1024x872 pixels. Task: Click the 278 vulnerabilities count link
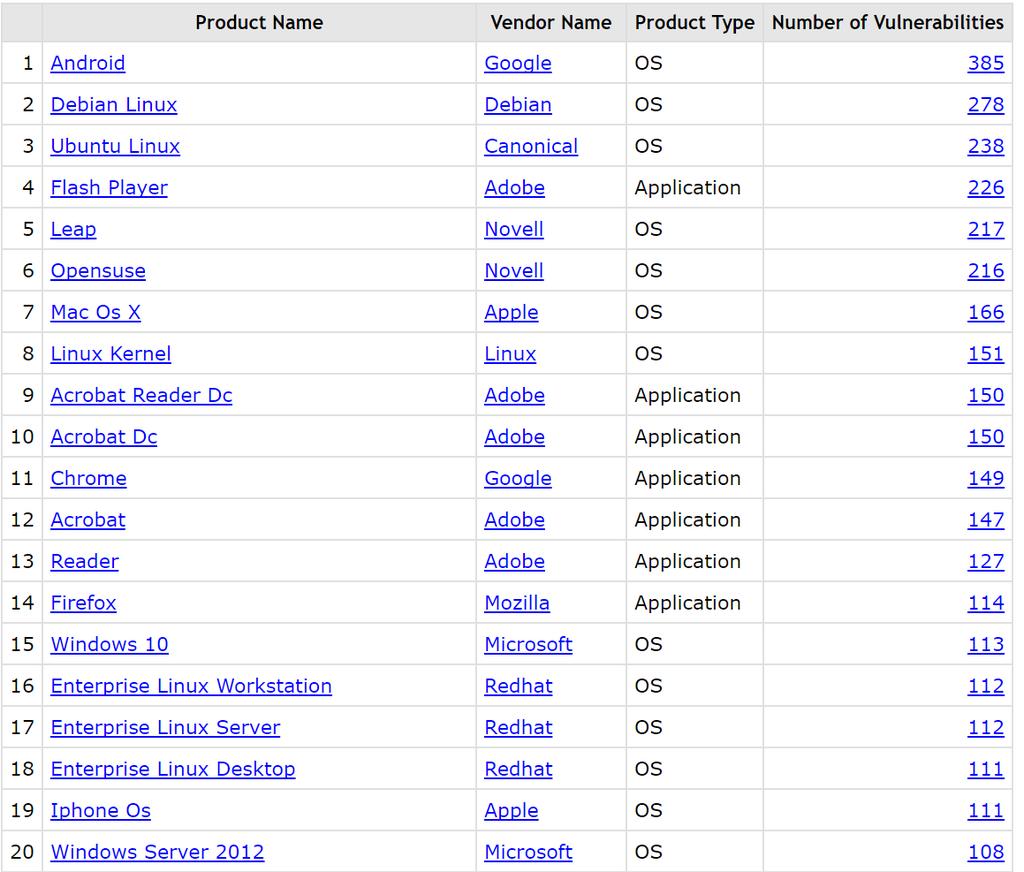click(985, 105)
